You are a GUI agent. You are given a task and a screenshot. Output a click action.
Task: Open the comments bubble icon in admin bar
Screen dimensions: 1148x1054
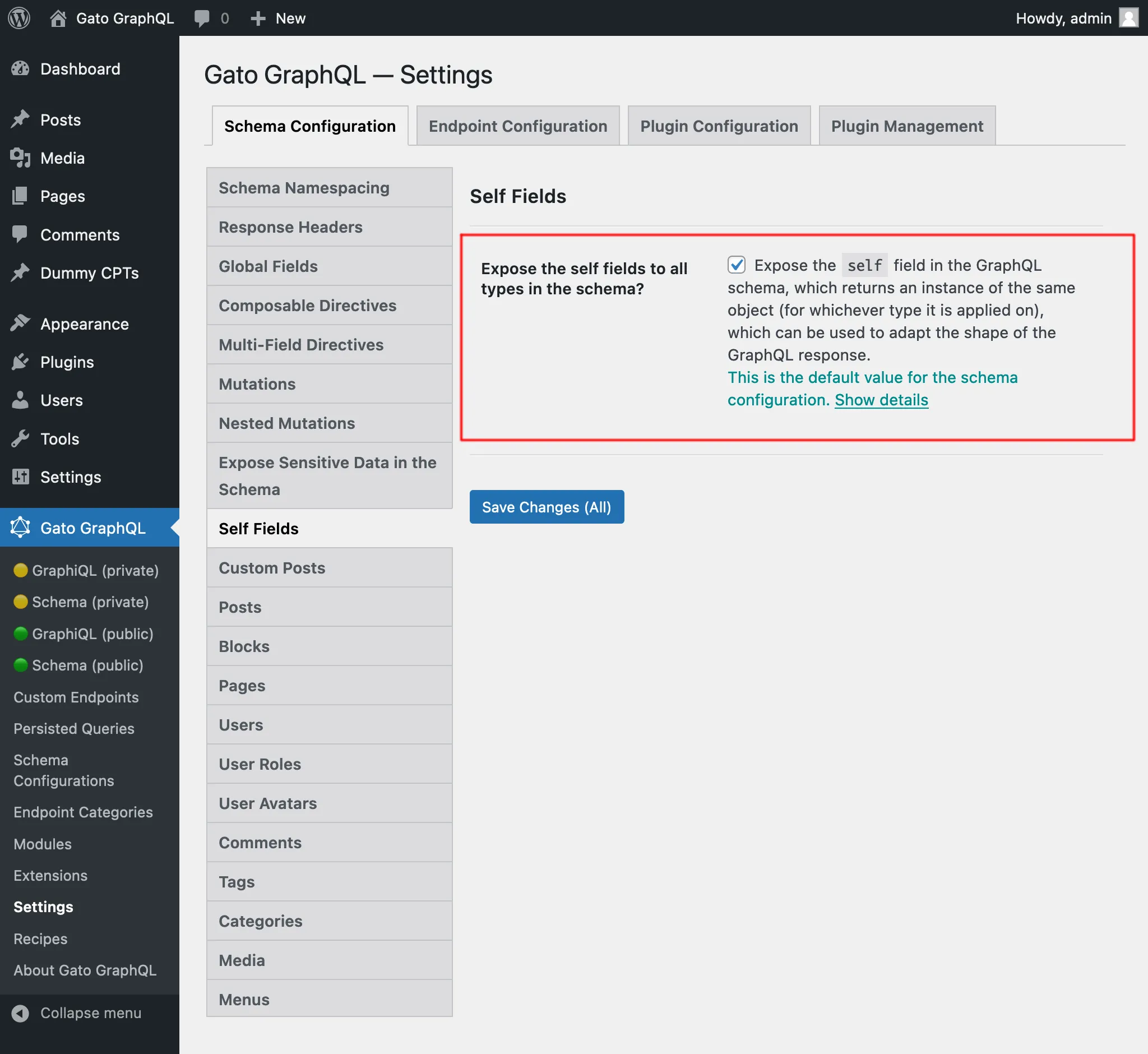[x=202, y=19]
